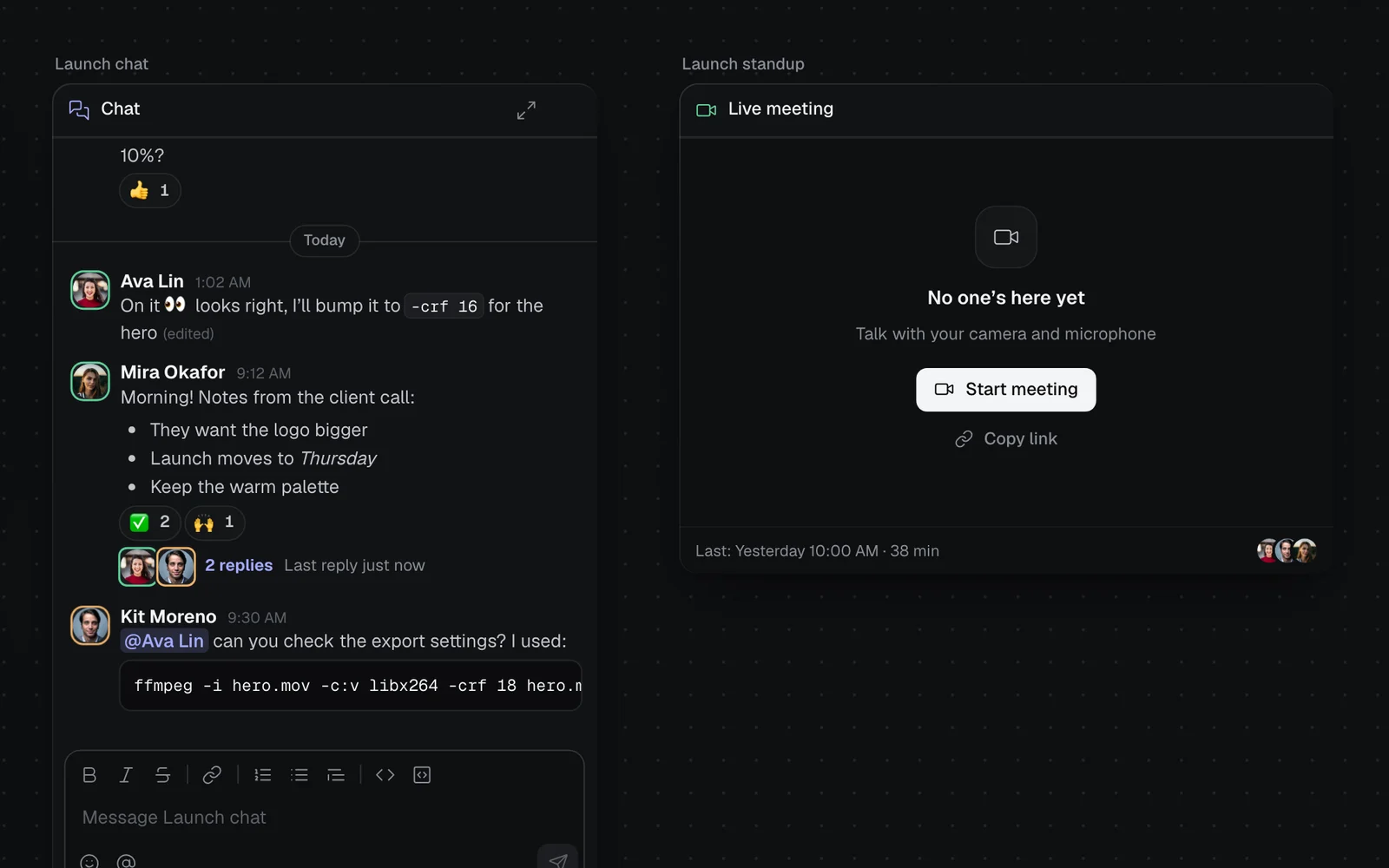Apply blockquote indent formatting in composer
The width and height of the screenshot is (1389, 868).
pyautogui.click(x=336, y=775)
